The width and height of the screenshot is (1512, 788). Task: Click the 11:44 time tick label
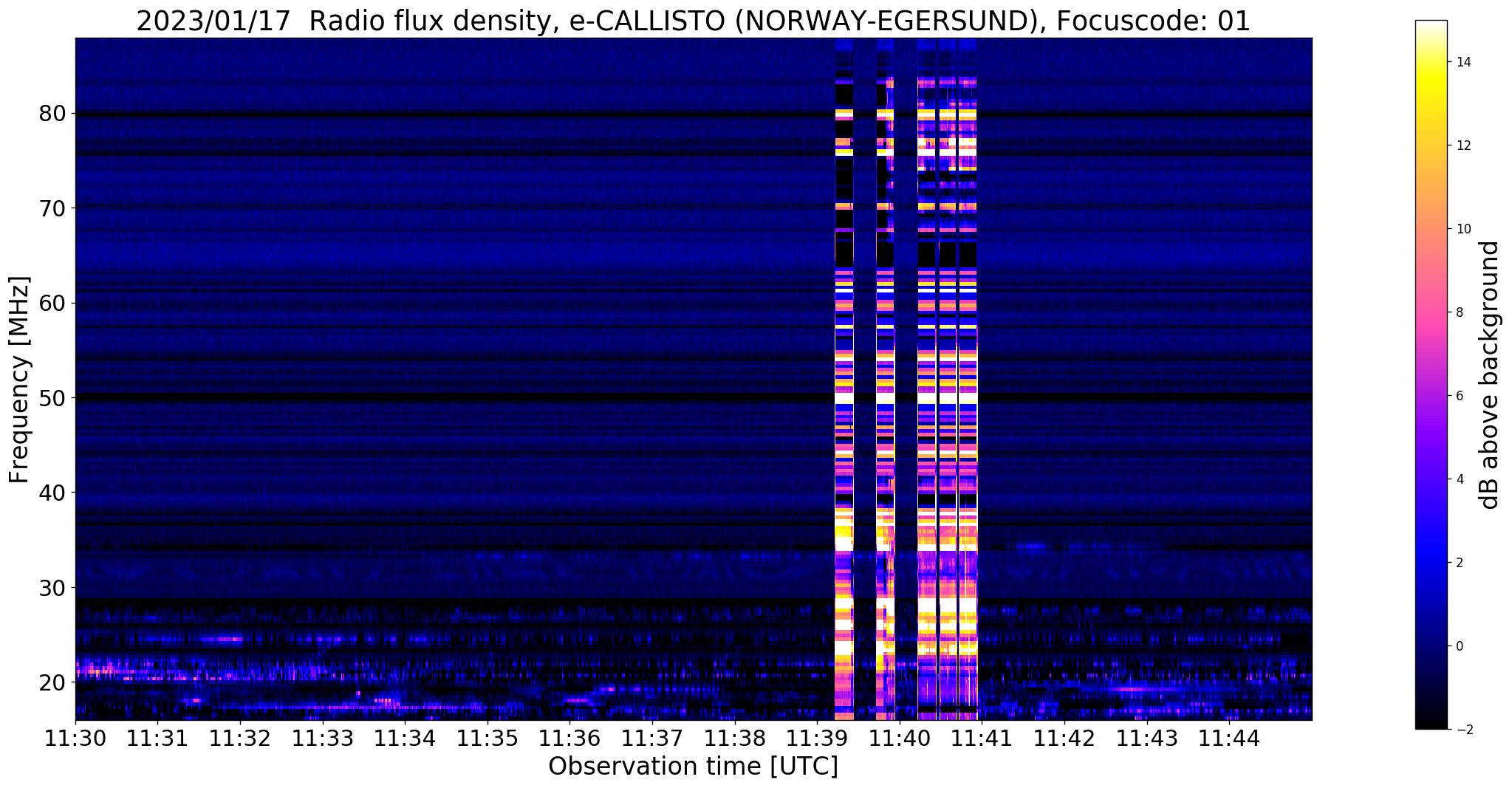pyautogui.click(x=1229, y=738)
